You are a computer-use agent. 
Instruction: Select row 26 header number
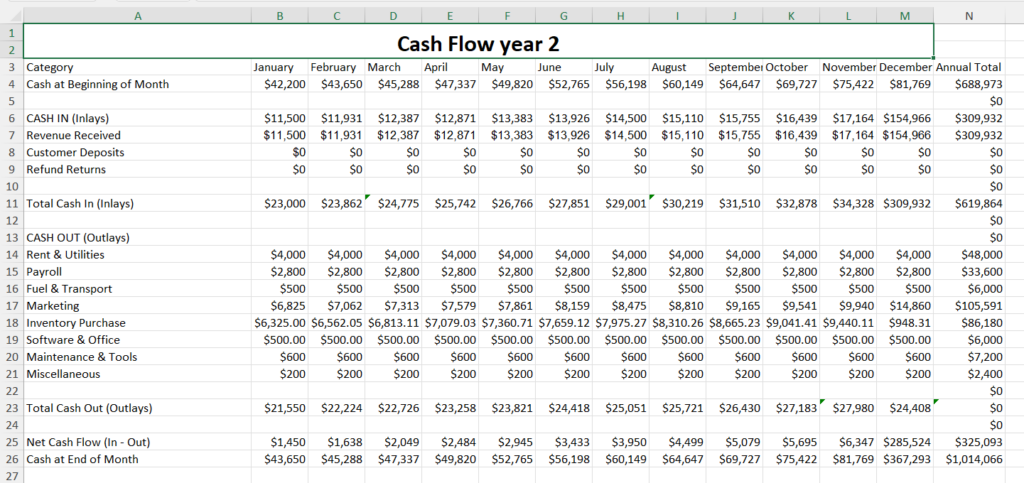click(x=11, y=459)
